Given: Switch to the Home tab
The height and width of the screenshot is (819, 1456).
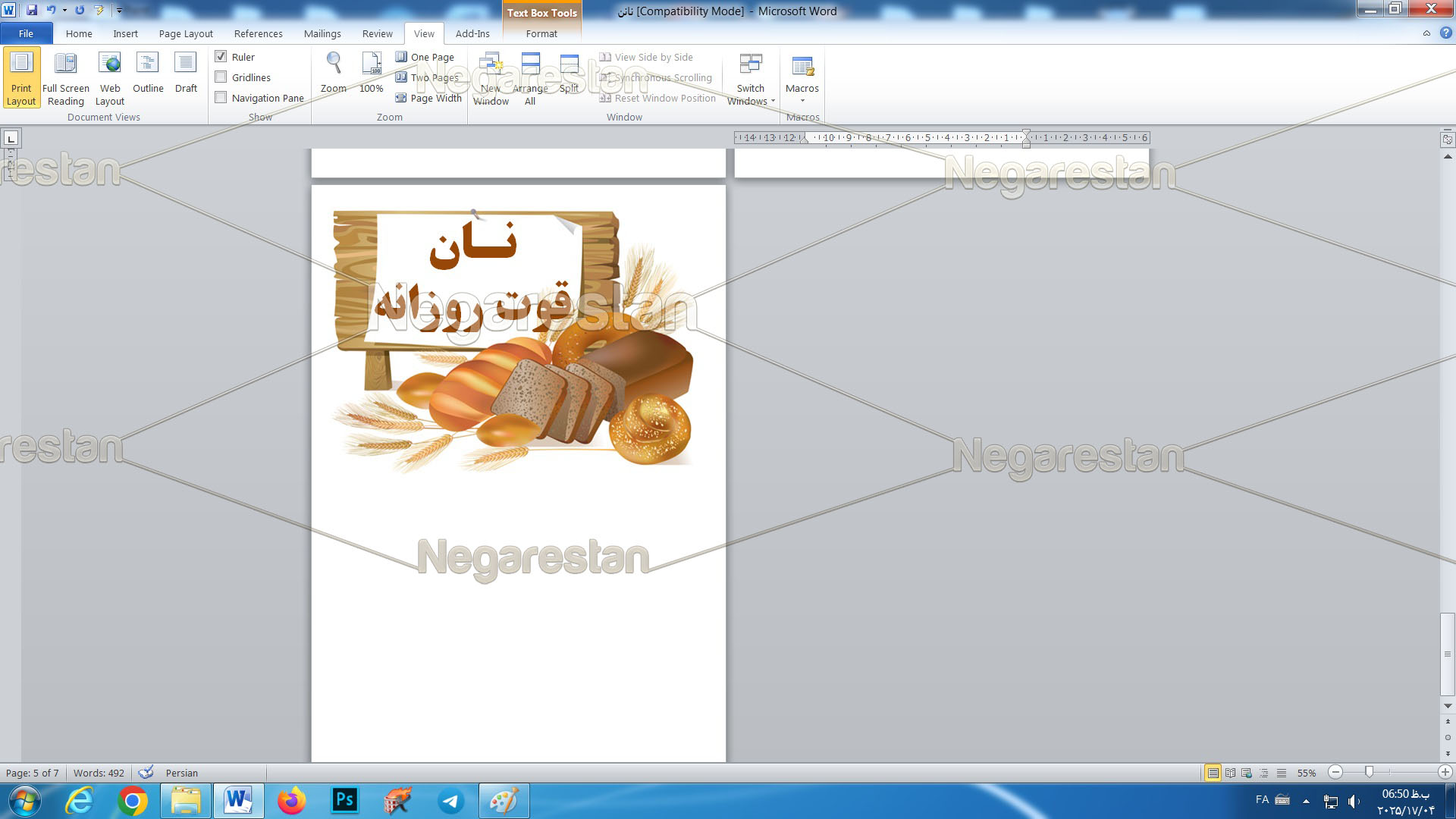Looking at the screenshot, I should pos(79,33).
